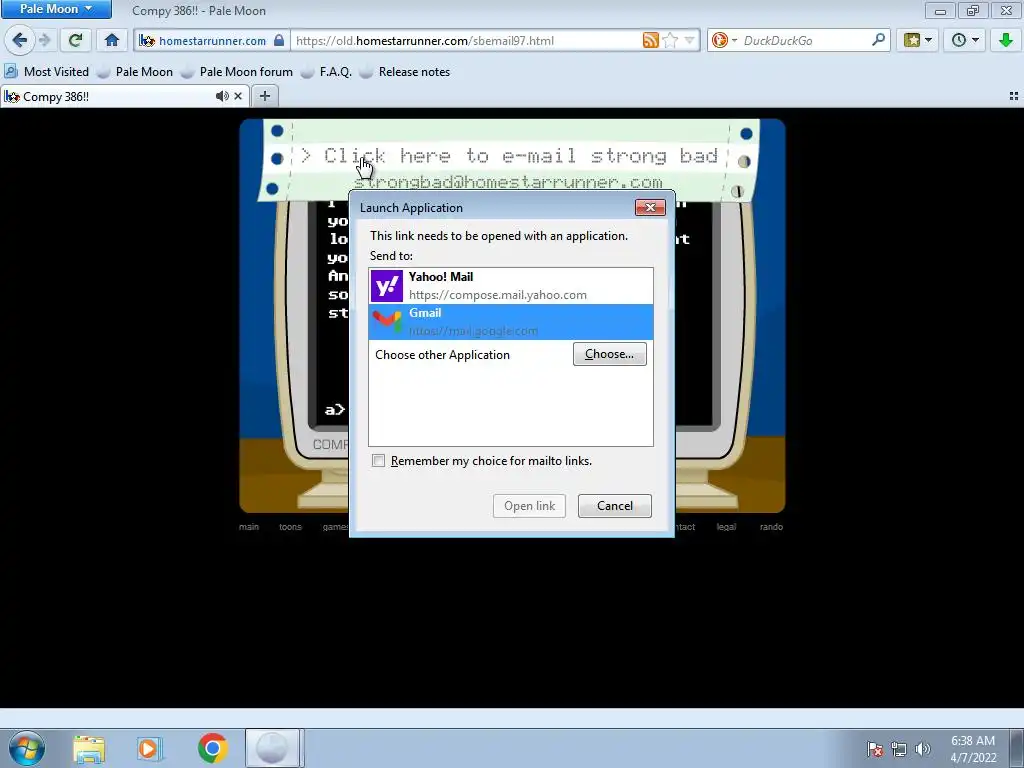Viewport: 1024px width, 768px height.
Task: Click the homestarrunner.com site identity button
Action: point(212,40)
